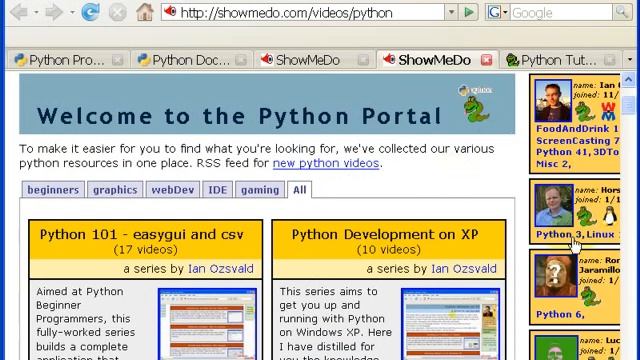Open the list all tabs dropdown
The width and height of the screenshot is (640, 360).
(x=630, y=60)
